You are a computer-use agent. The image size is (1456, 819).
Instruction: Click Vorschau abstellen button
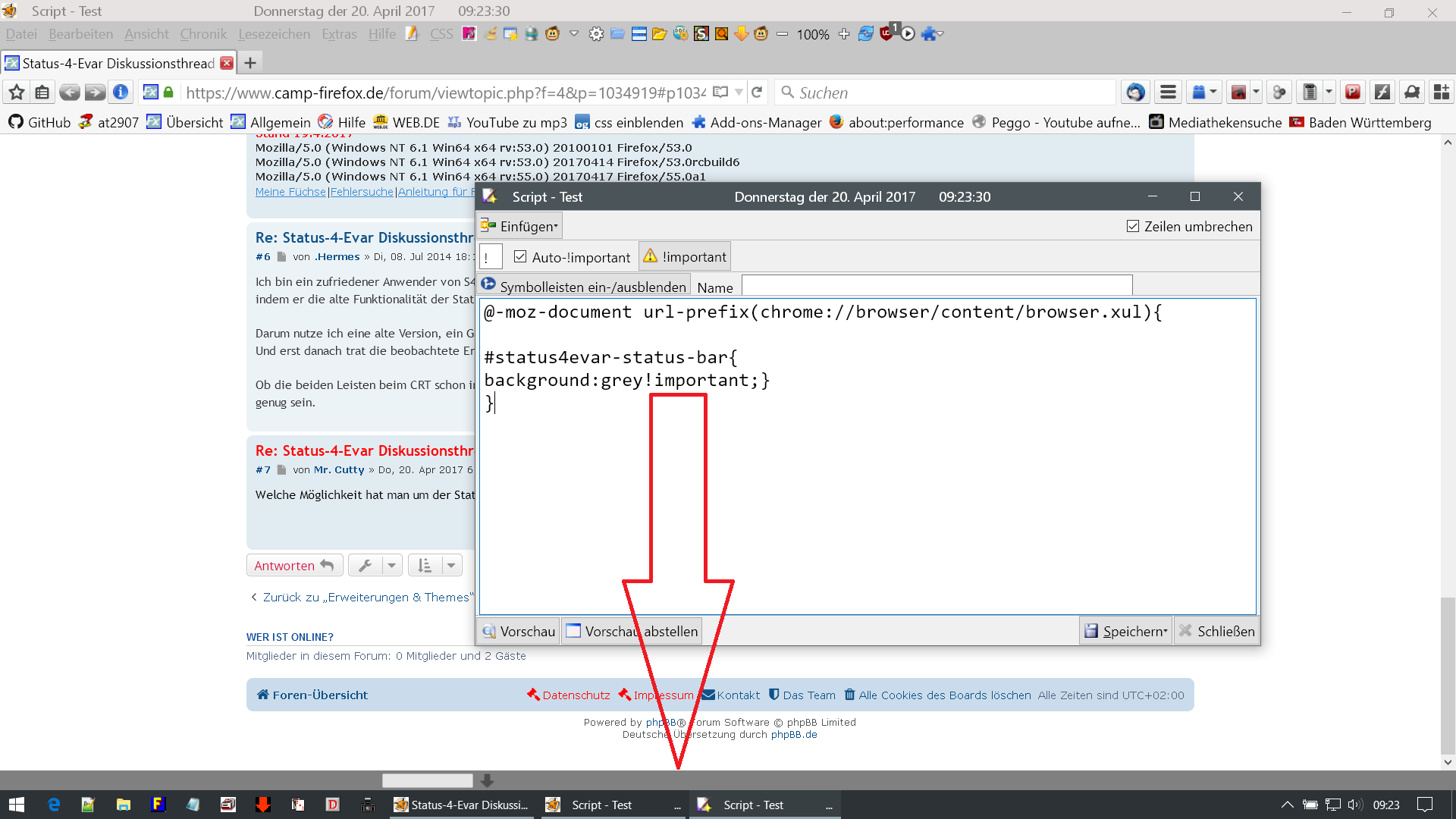pyautogui.click(x=632, y=631)
